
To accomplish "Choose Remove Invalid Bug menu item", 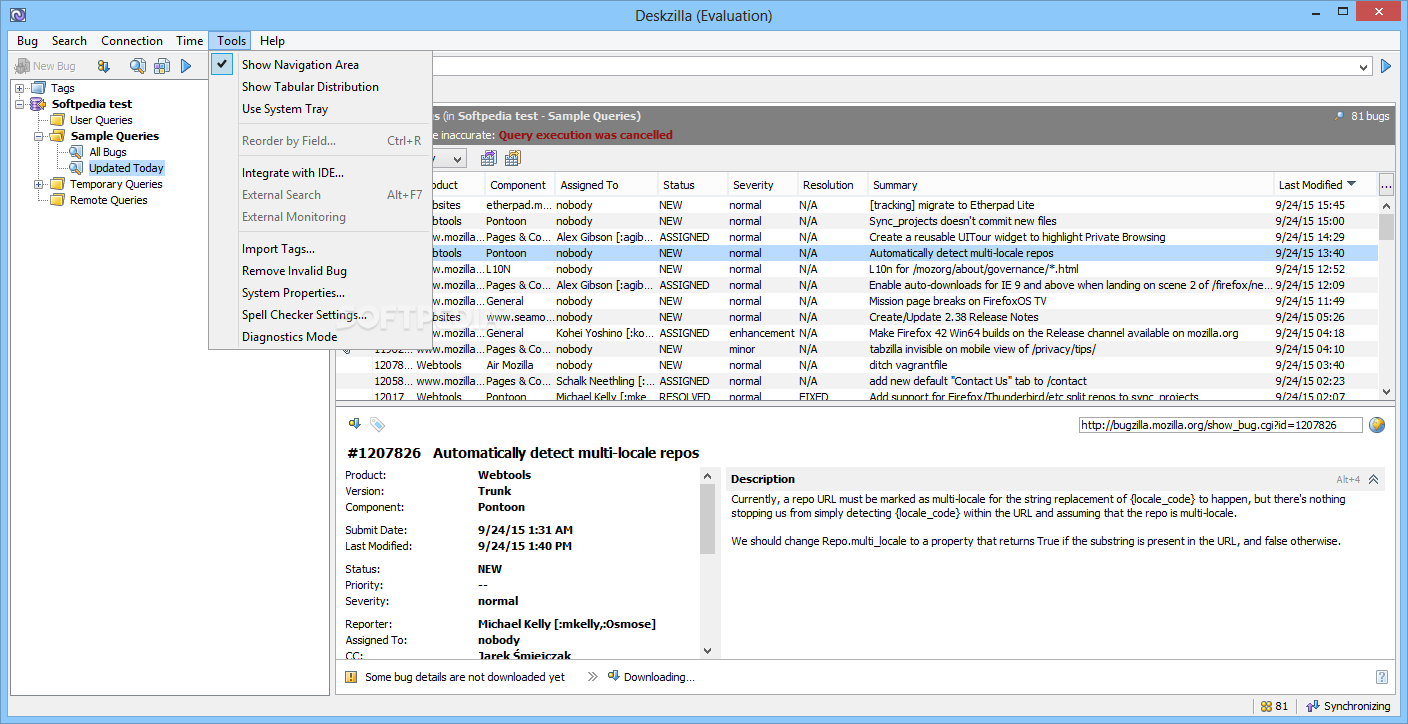I will [x=320, y=271].
